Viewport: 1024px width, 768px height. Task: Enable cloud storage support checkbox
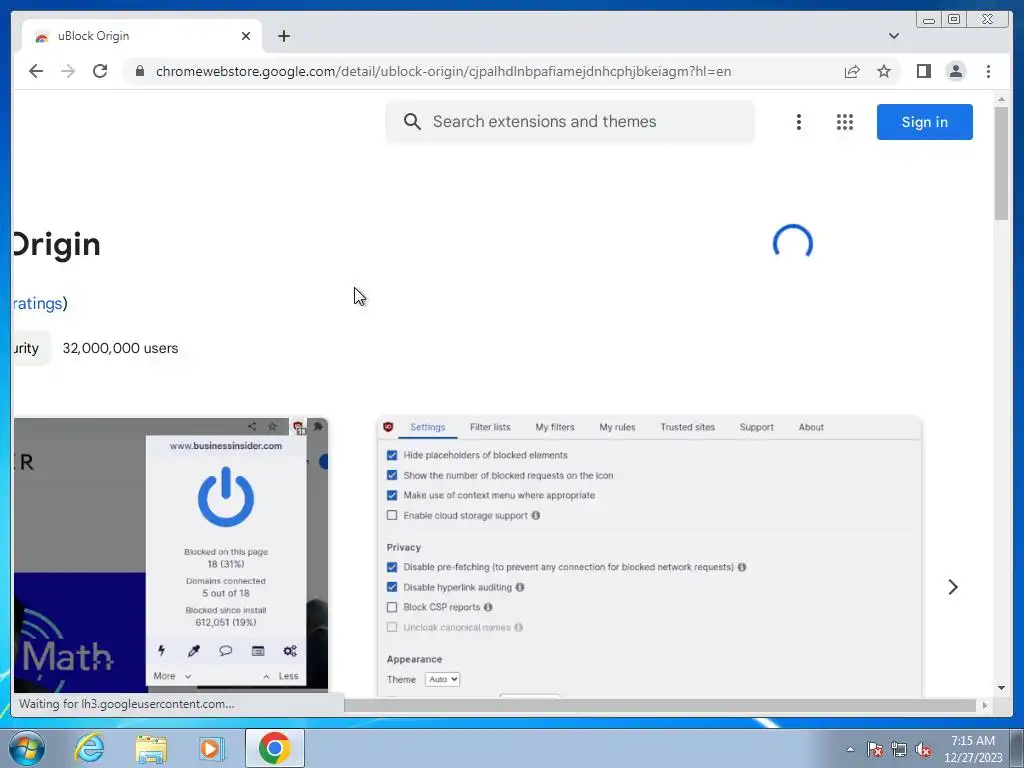point(392,515)
